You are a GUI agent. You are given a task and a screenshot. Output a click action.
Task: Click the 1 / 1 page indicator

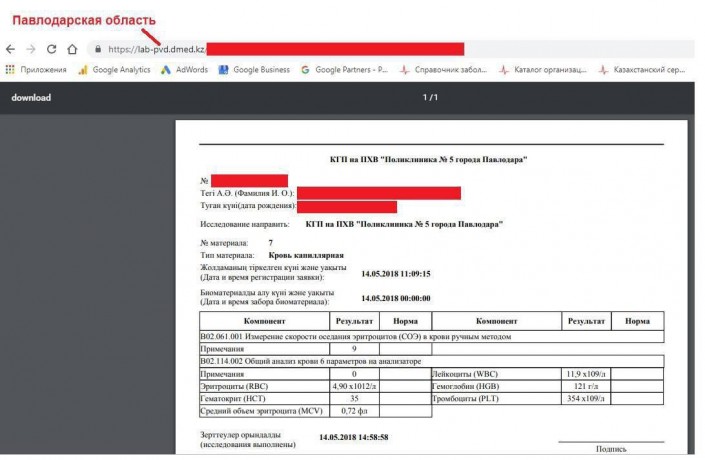point(430,97)
